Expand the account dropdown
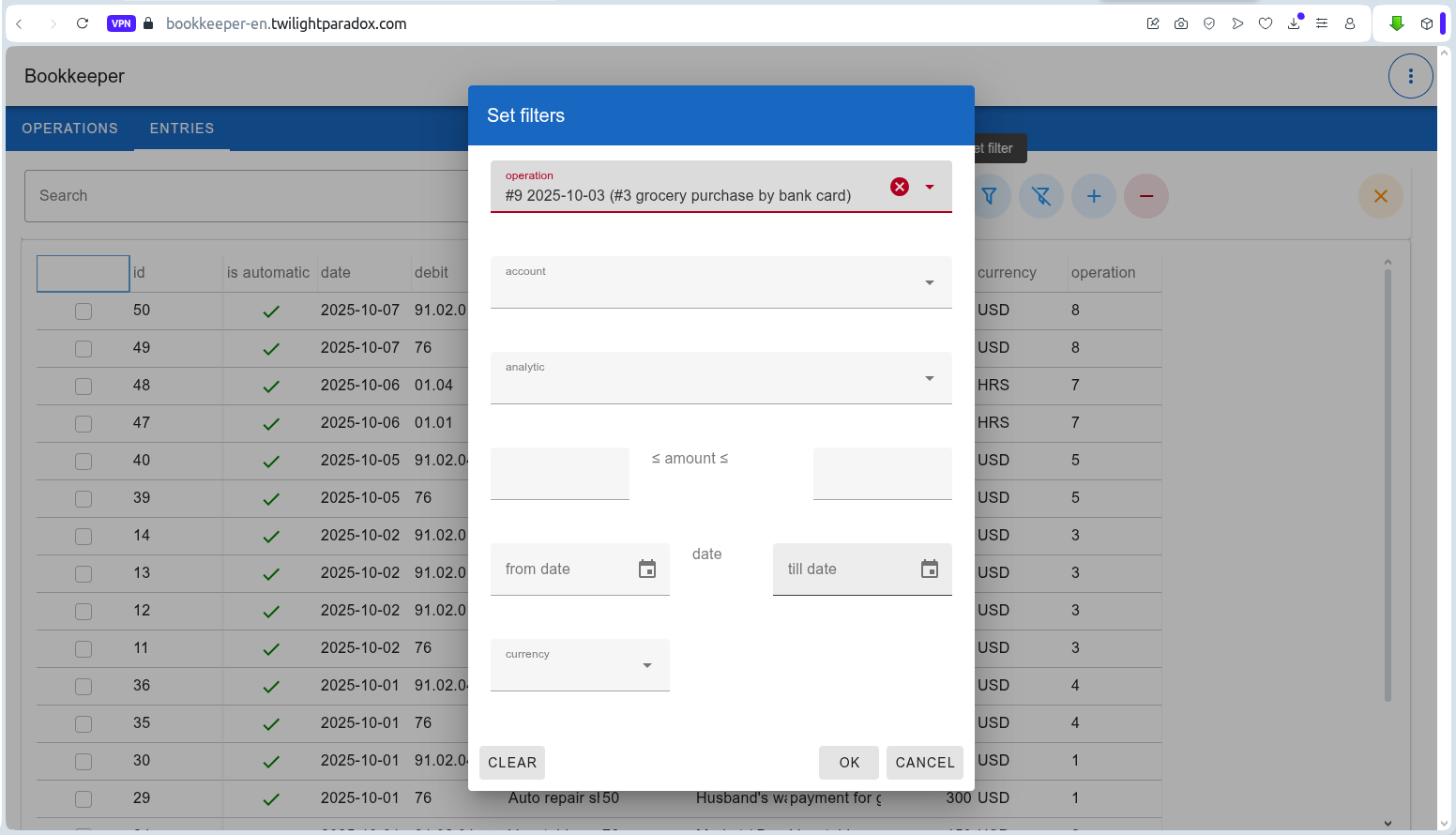The image size is (1456, 835). tap(929, 282)
